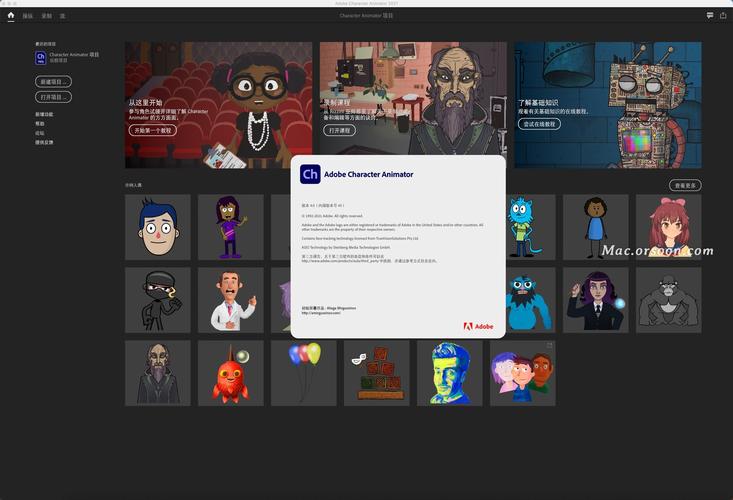Select the dark-robed bearded wizard puppet

[x=158, y=373]
